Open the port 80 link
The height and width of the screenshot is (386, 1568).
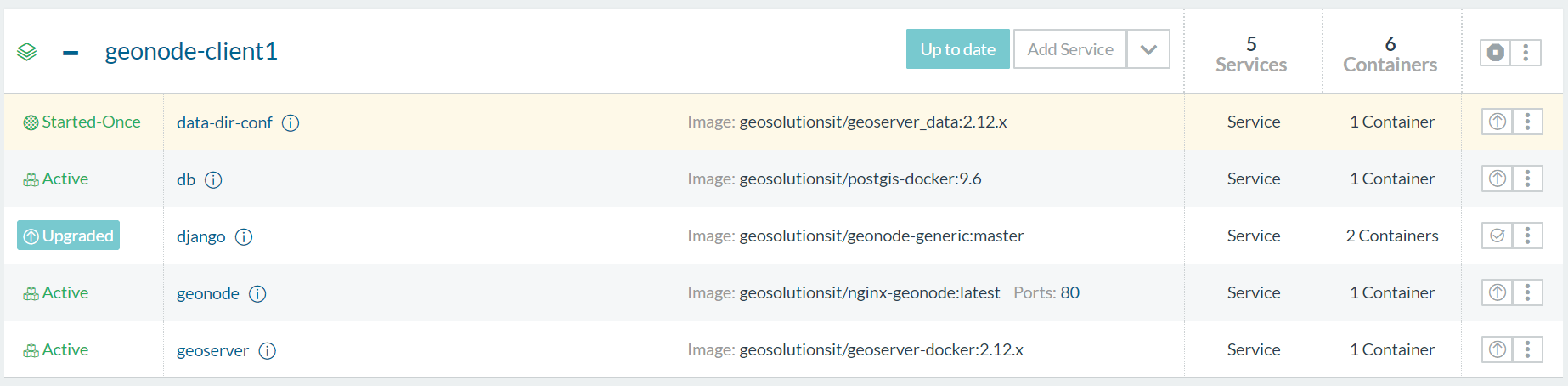click(x=1069, y=292)
